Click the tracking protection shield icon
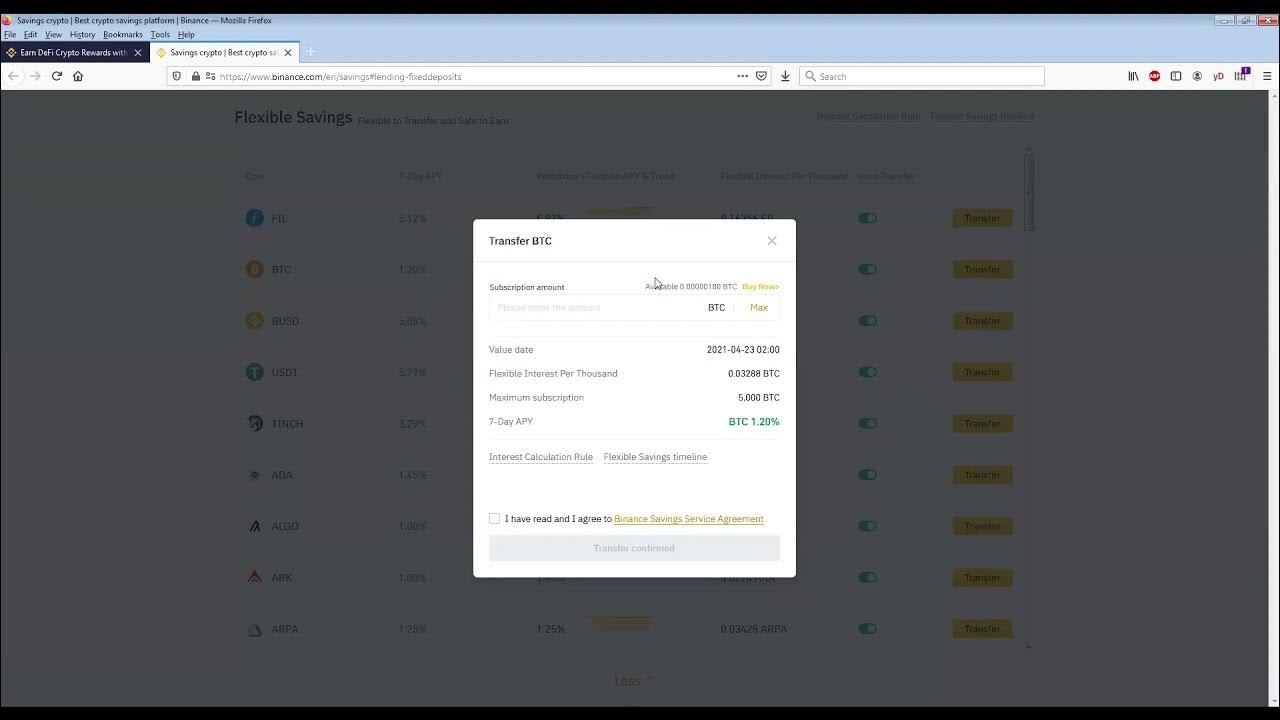Screen dimensions: 1280x720 (x=177, y=76)
